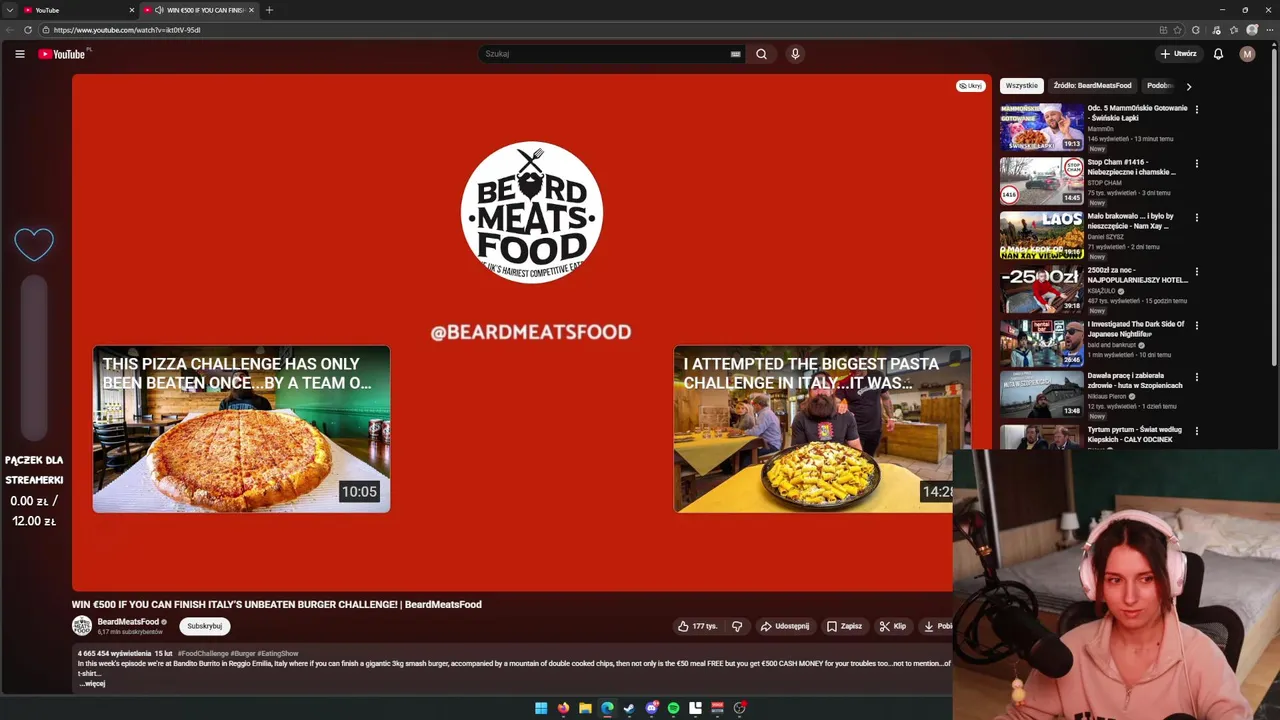The height and width of the screenshot is (720, 1280).
Task: Open Spotify from the taskbar
Action: 673,708
